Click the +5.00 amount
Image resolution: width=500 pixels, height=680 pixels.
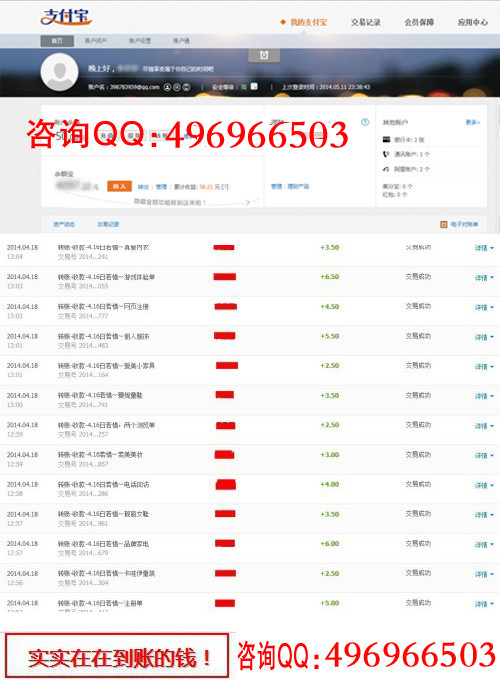point(330,603)
